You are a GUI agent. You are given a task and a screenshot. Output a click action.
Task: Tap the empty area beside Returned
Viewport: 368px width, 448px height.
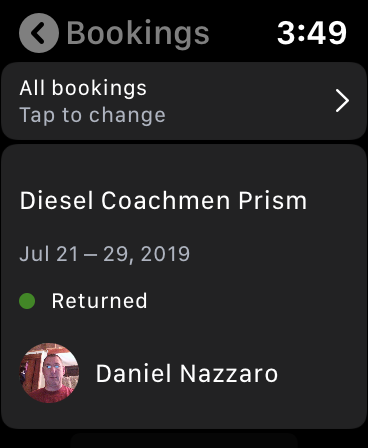(x=257, y=301)
